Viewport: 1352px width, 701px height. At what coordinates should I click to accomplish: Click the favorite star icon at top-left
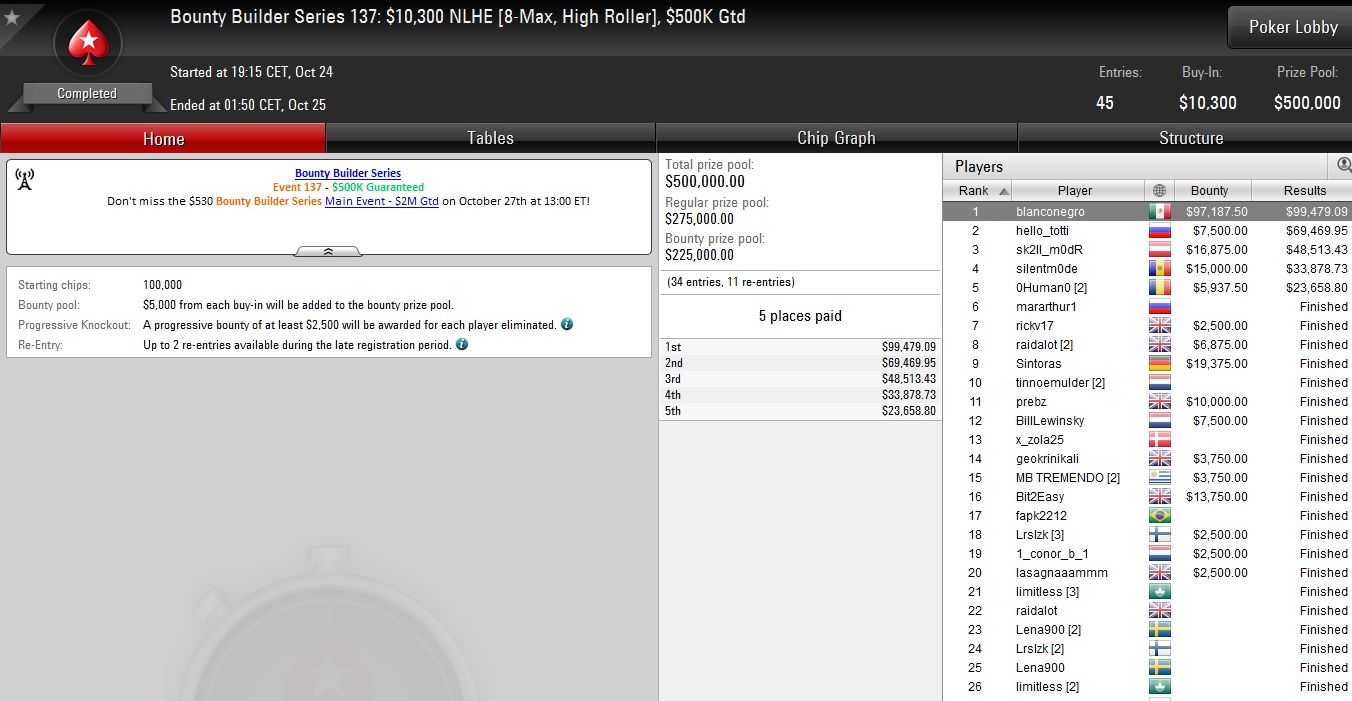click(12, 17)
